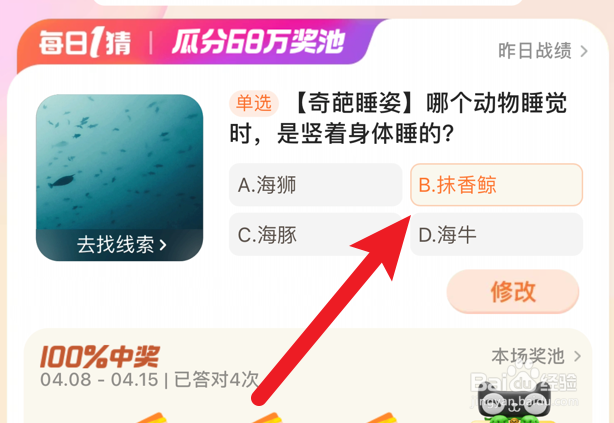614x423 pixels.
Task: Click the arrow after 去找线索
Action: (163, 245)
